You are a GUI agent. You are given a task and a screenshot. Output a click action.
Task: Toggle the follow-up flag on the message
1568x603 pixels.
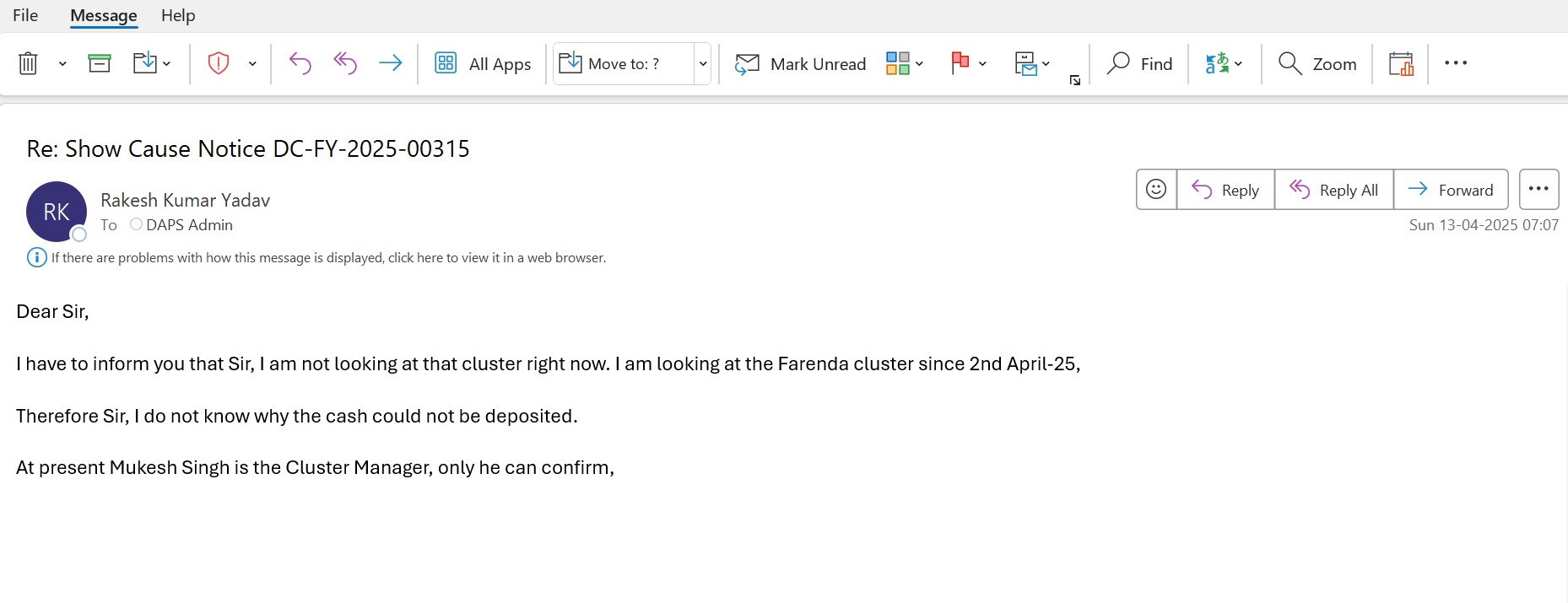960,63
